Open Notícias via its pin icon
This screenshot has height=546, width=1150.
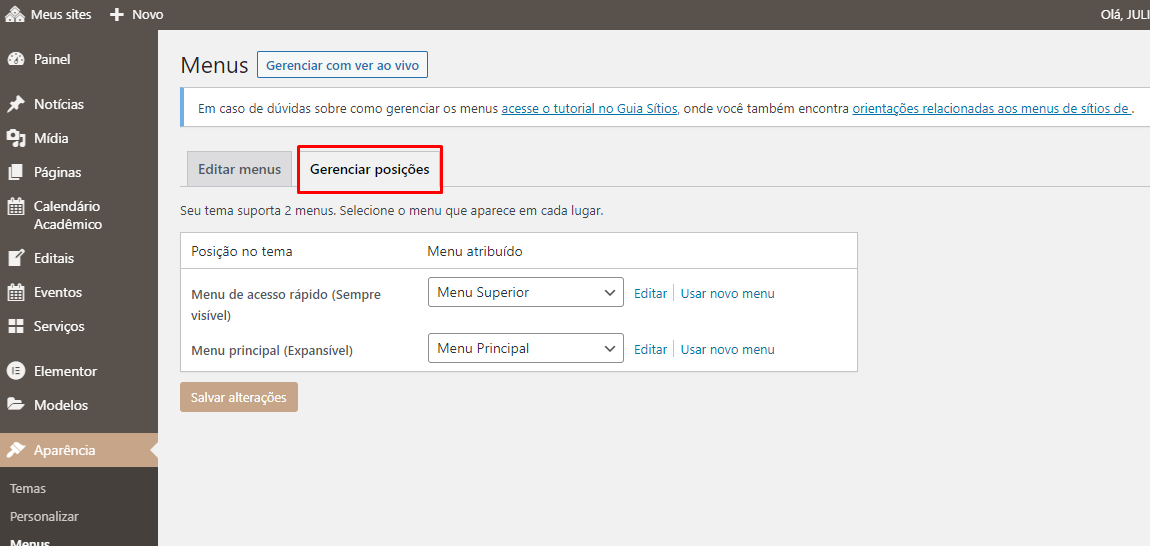pos(16,104)
